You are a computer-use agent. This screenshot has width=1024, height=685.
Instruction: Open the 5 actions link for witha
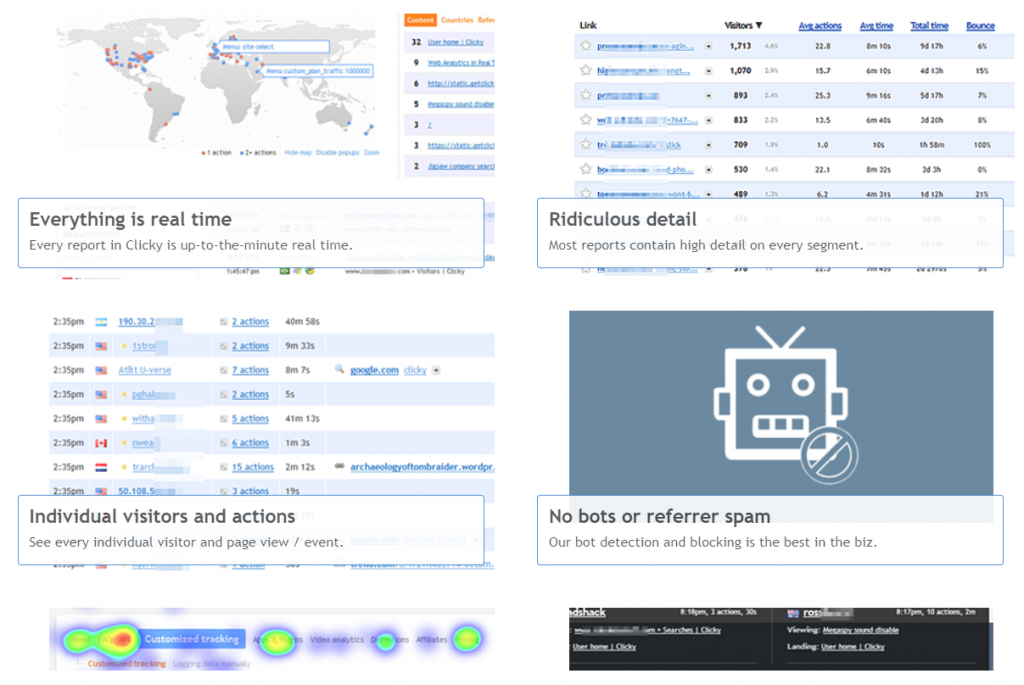point(250,419)
